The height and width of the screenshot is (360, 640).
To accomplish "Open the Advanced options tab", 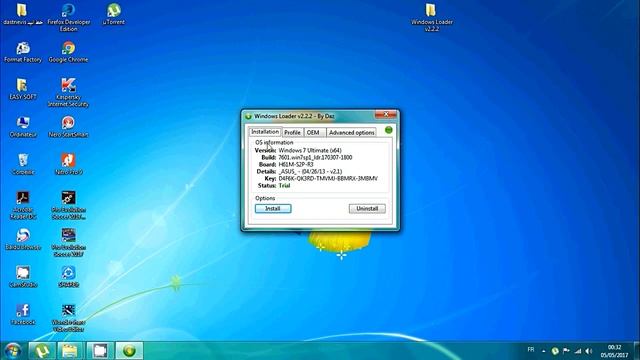I will [x=351, y=133].
